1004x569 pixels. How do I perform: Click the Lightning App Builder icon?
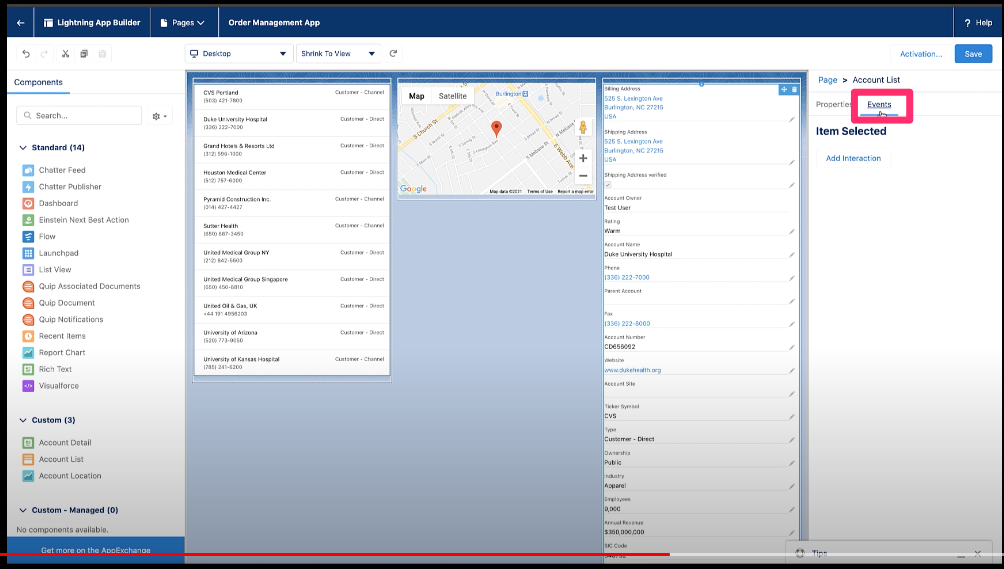48,22
